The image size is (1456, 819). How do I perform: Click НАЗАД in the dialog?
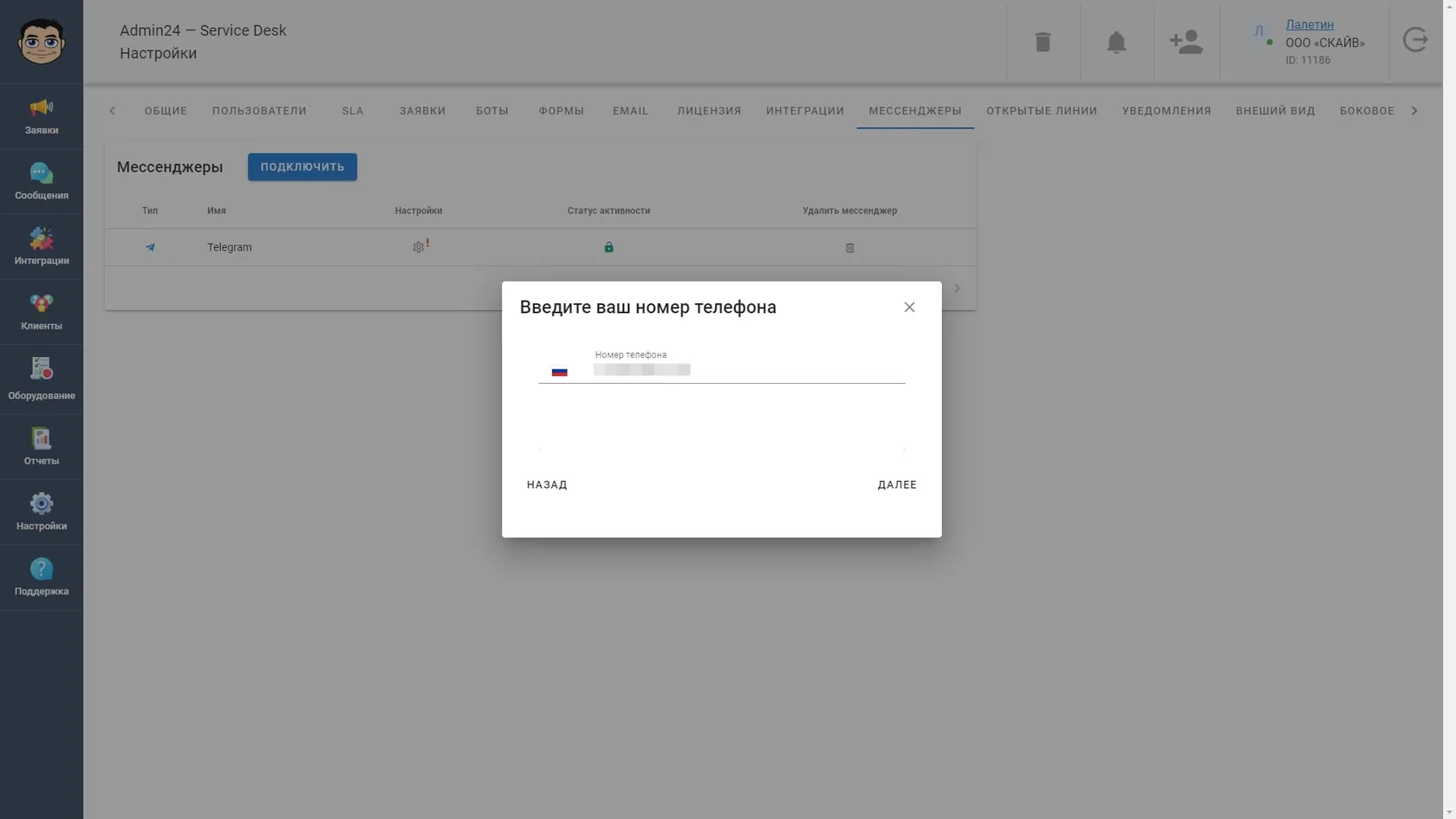547,484
